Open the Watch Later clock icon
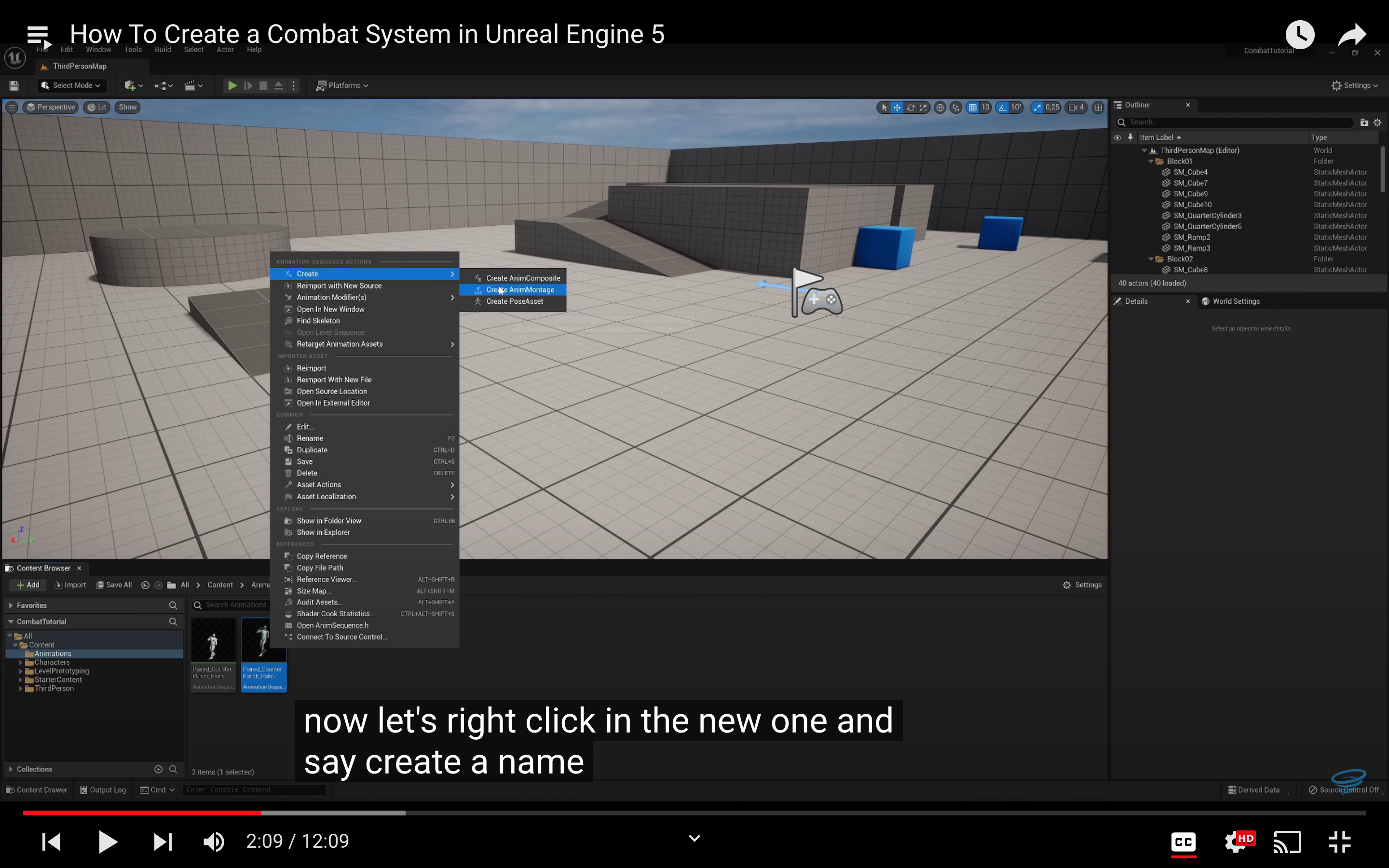Viewport: 1389px width, 868px height. point(1299,35)
